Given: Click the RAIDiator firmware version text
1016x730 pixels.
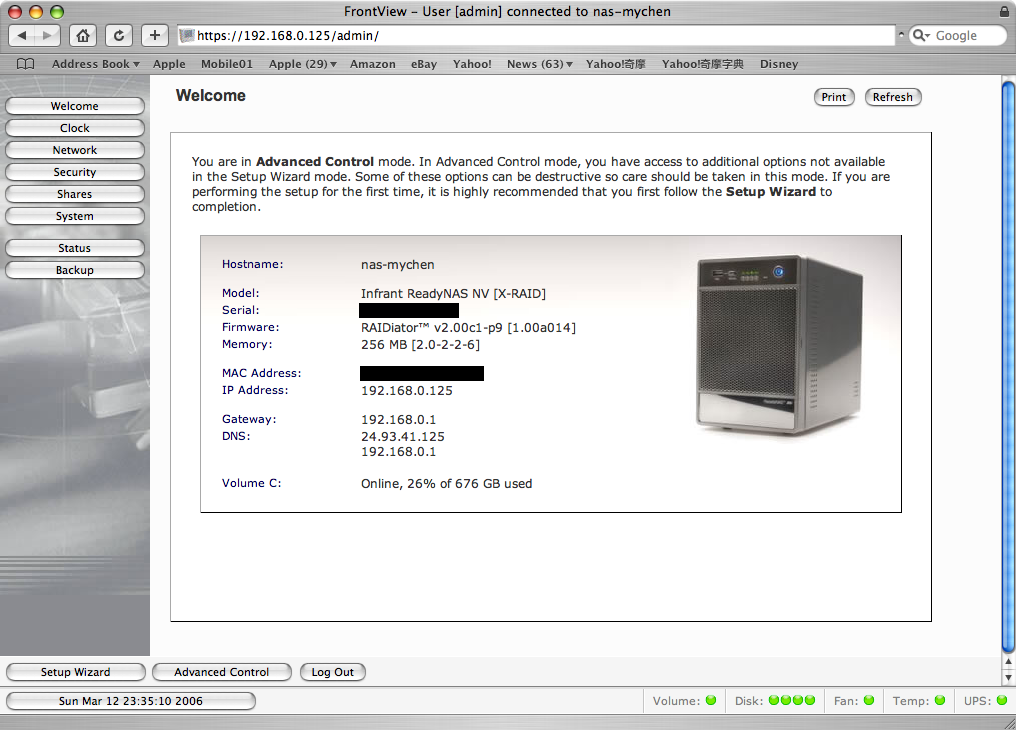Looking at the screenshot, I should point(468,328).
